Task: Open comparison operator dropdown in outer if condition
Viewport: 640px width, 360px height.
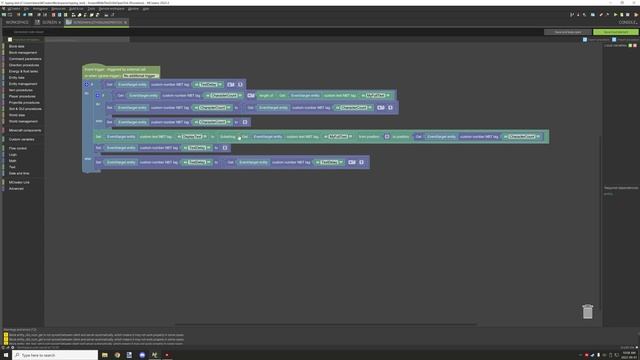Action: coord(231,84)
